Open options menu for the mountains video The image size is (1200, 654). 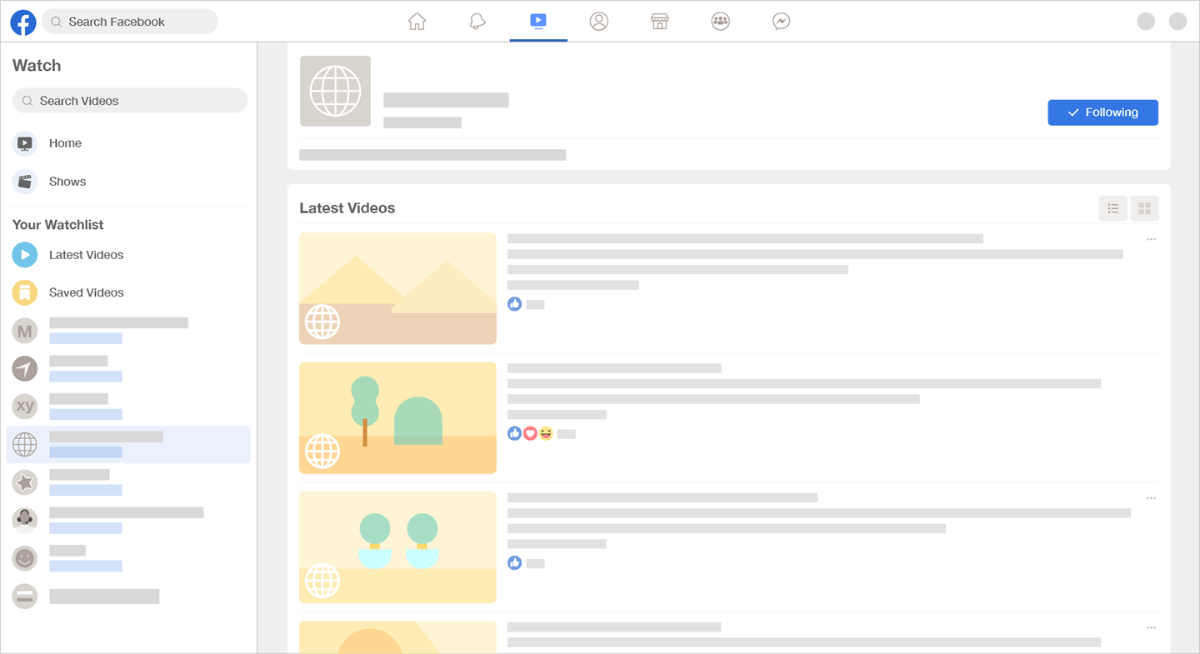(1151, 240)
